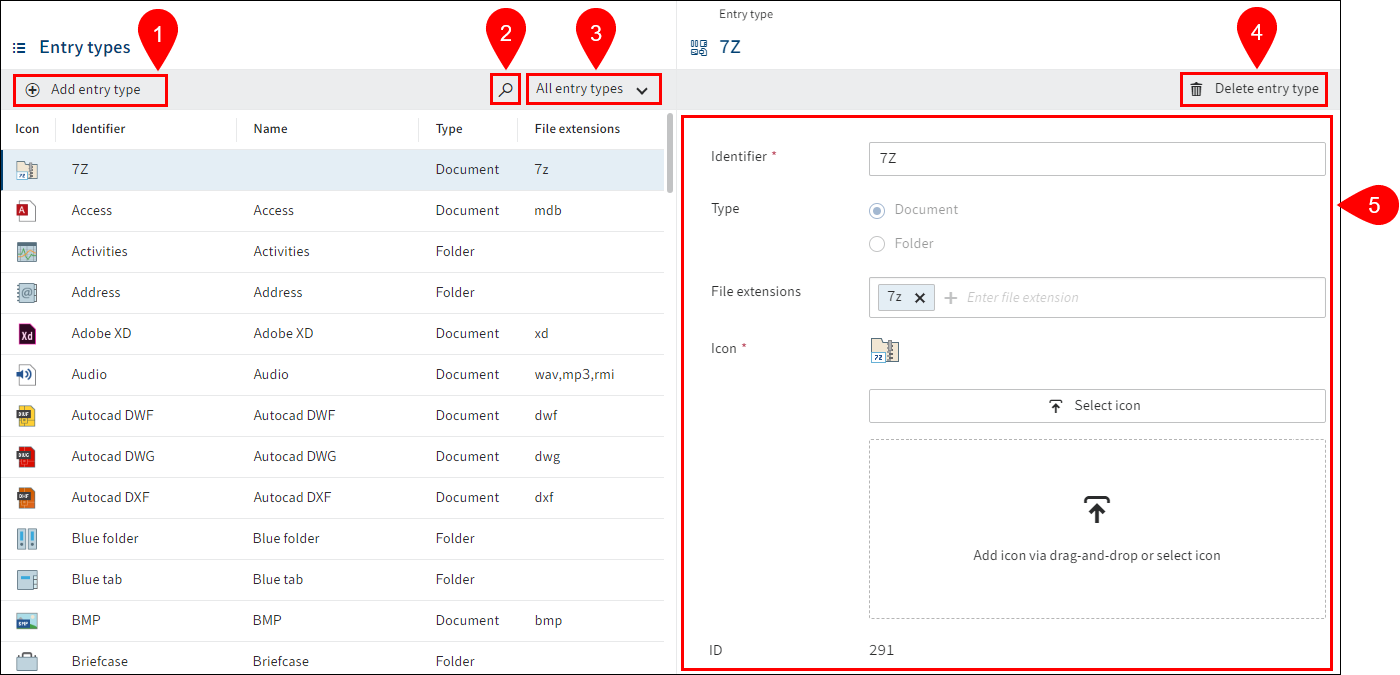
Task: Click the Adobe XD name cell
Action: pyautogui.click(x=283, y=334)
